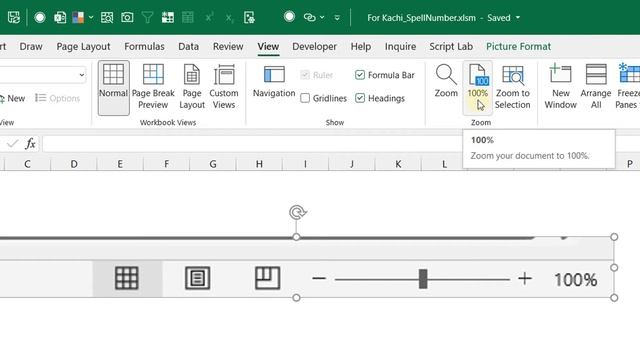Select the Normal workbook view
Viewport: 640px width, 360px height.
coord(113,87)
